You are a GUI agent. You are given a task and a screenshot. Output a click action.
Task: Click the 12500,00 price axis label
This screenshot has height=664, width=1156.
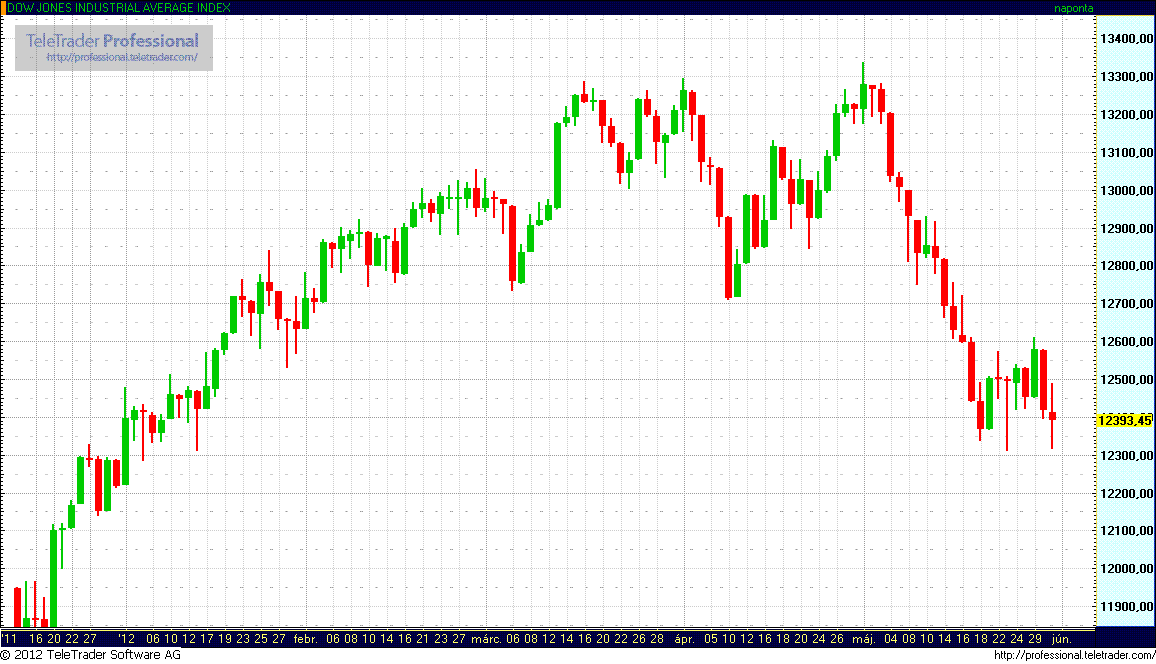1127,380
